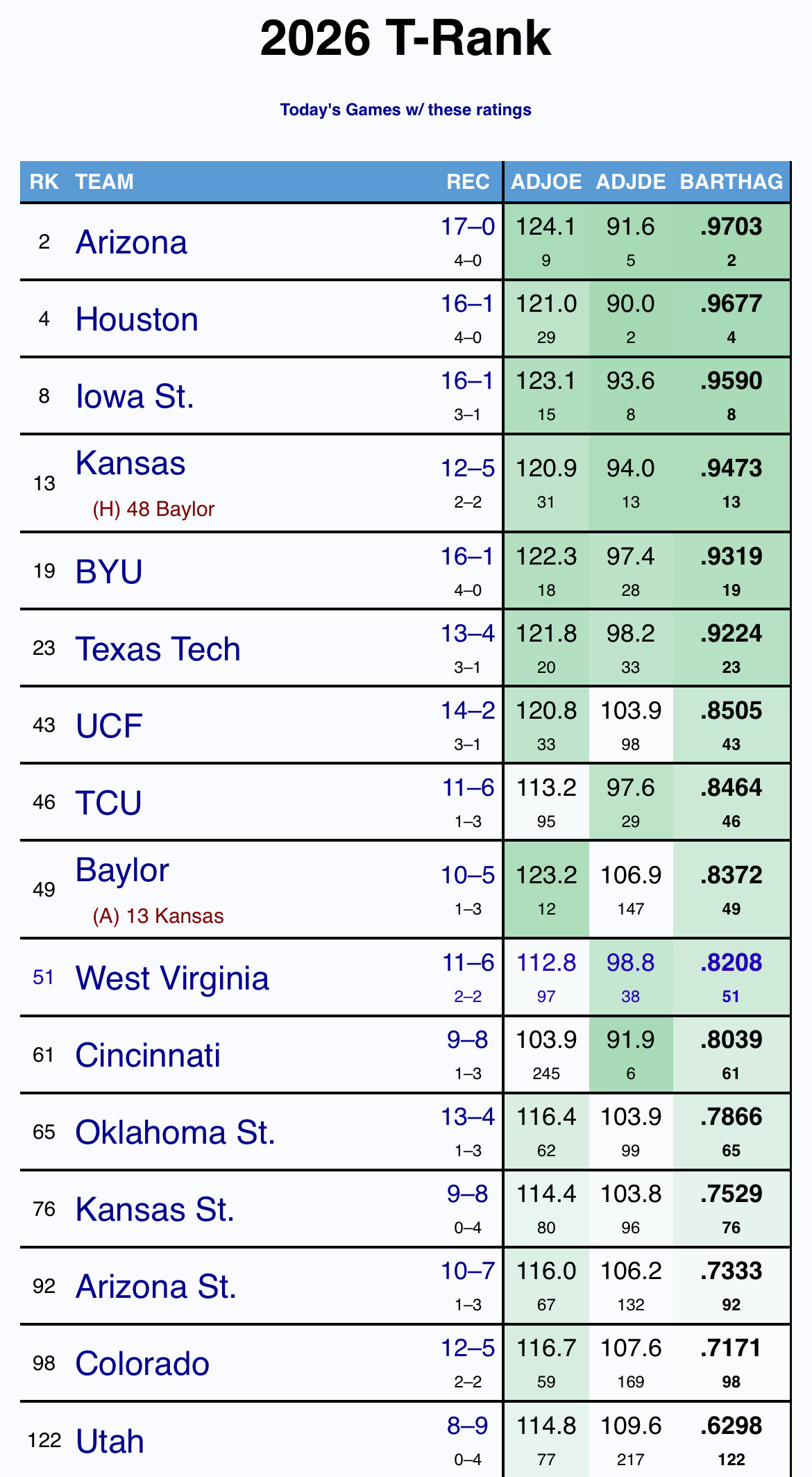Select the Kansas team name link
Image resolution: width=812 pixels, height=1477 pixels.
tap(130, 463)
